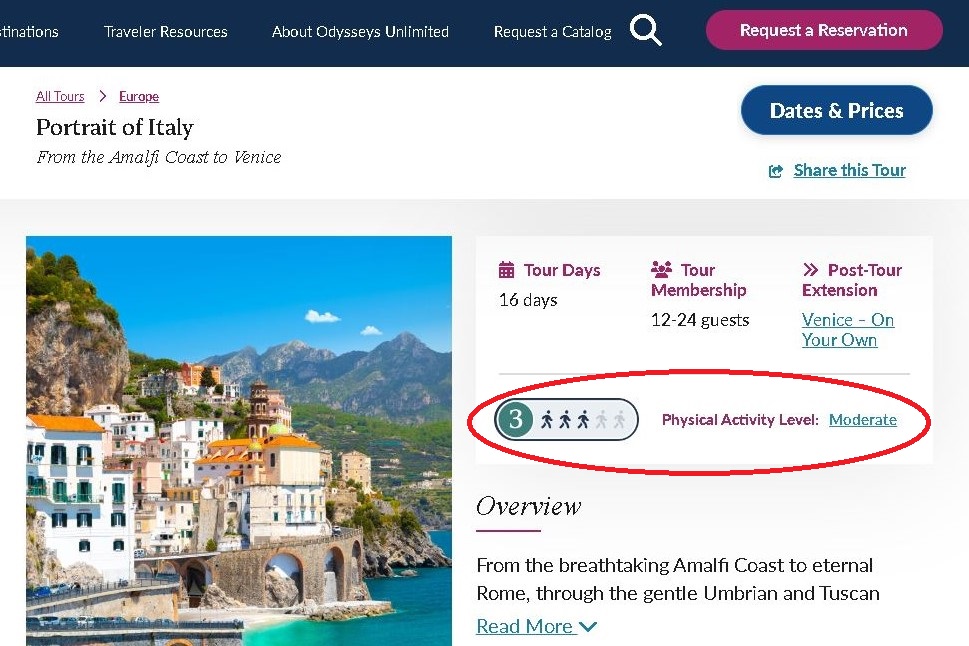
Task: Open the Dates & Prices button
Action: [x=836, y=111]
